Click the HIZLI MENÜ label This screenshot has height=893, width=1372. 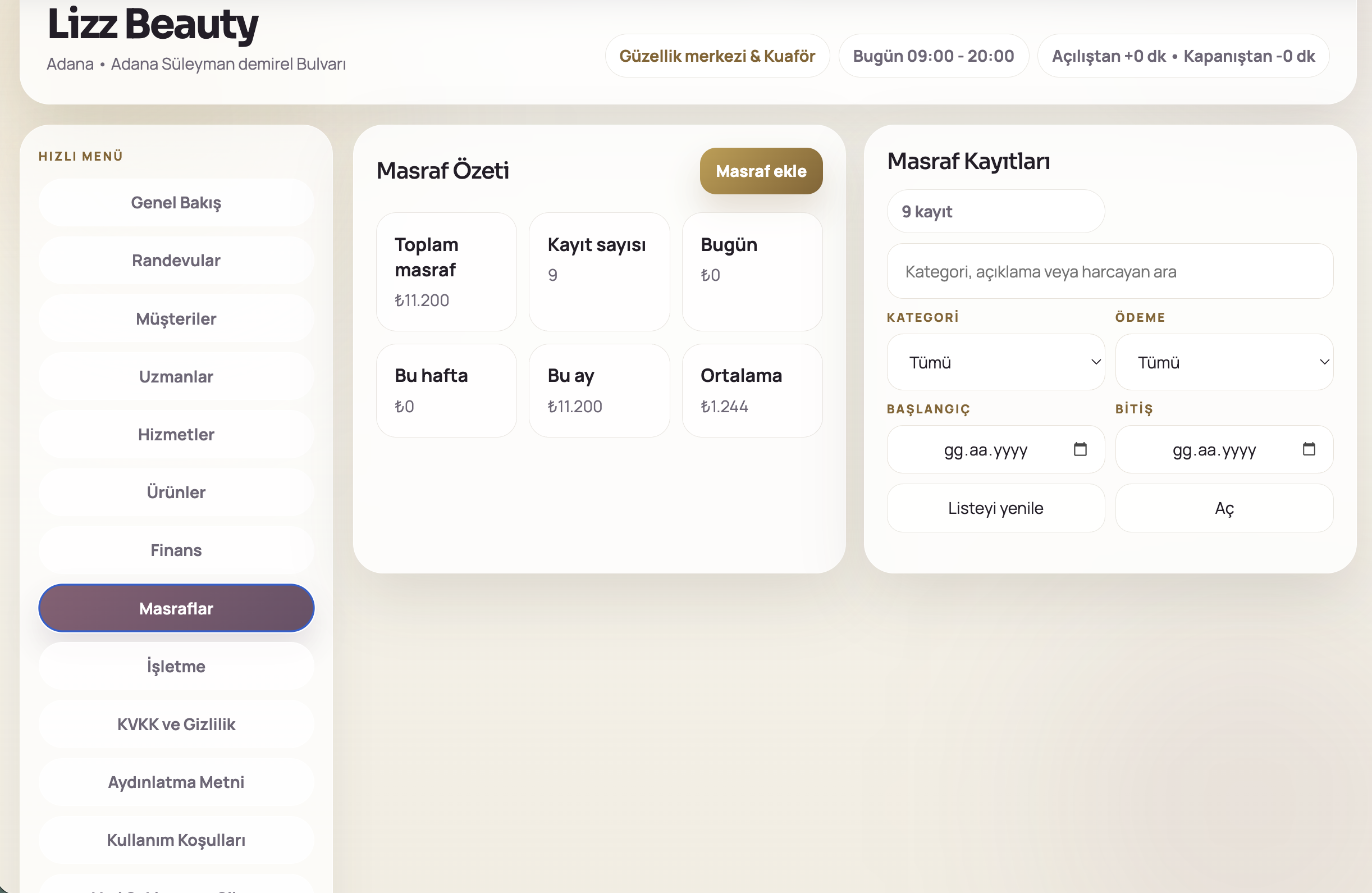[x=81, y=156]
